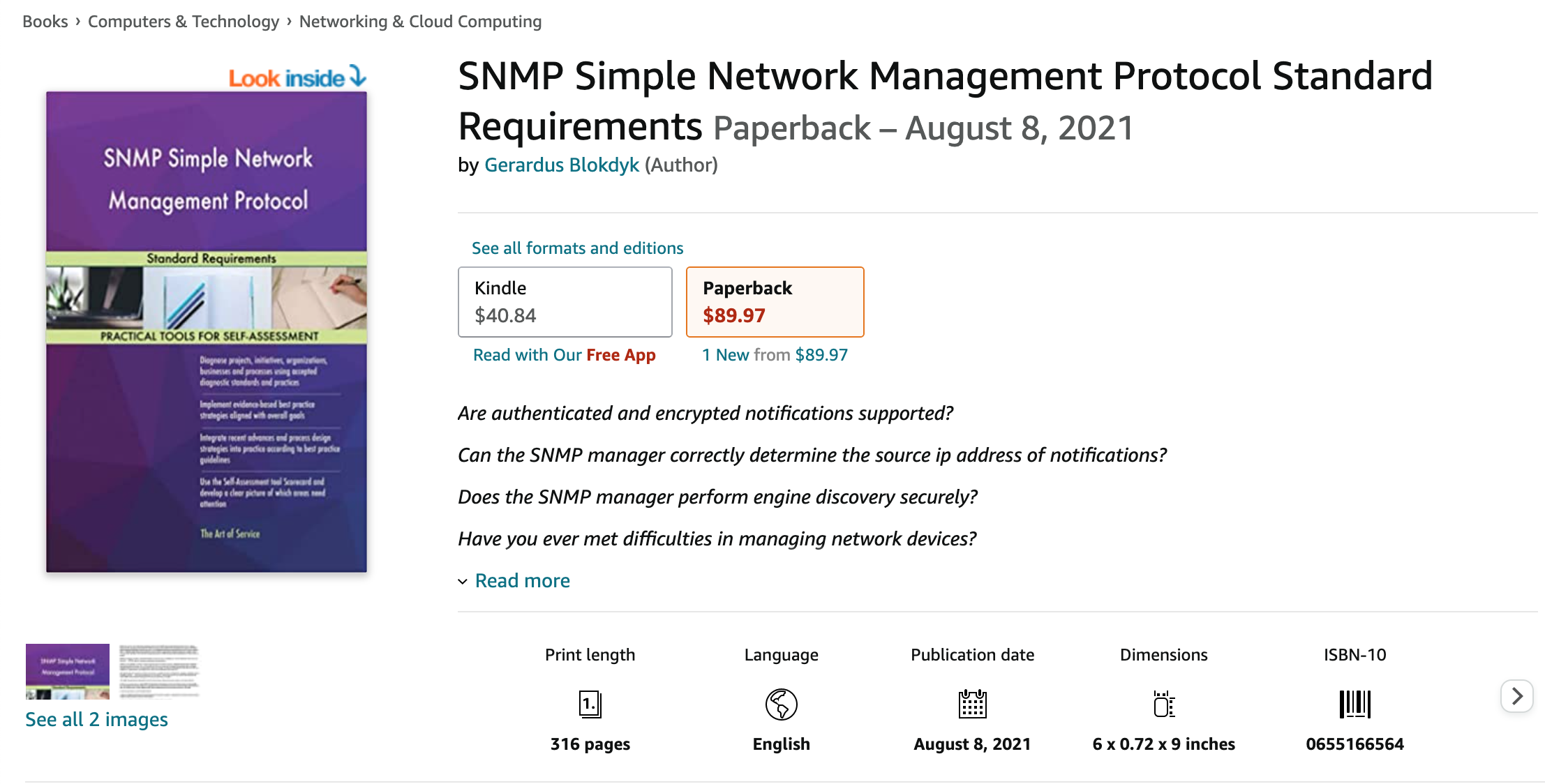Open 1 New from $89.97 offers
Image resolution: width=1545 pixels, height=784 pixels.
click(775, 354)
